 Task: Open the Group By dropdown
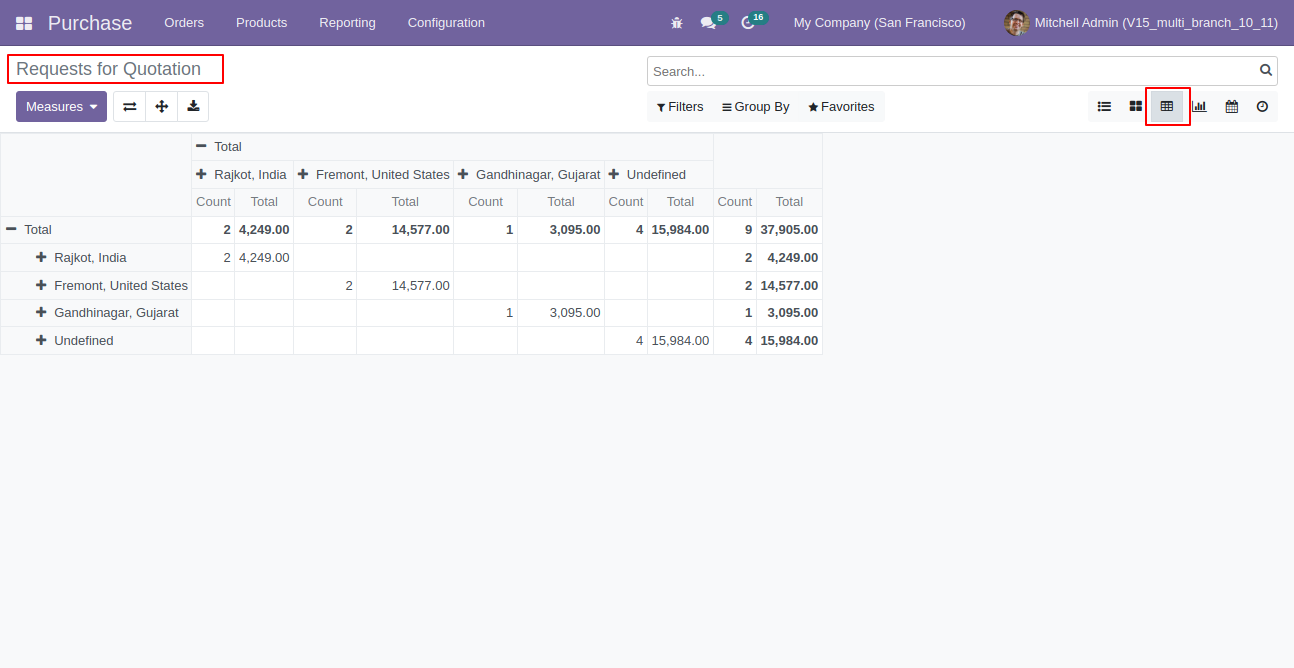tap(756, 107)
